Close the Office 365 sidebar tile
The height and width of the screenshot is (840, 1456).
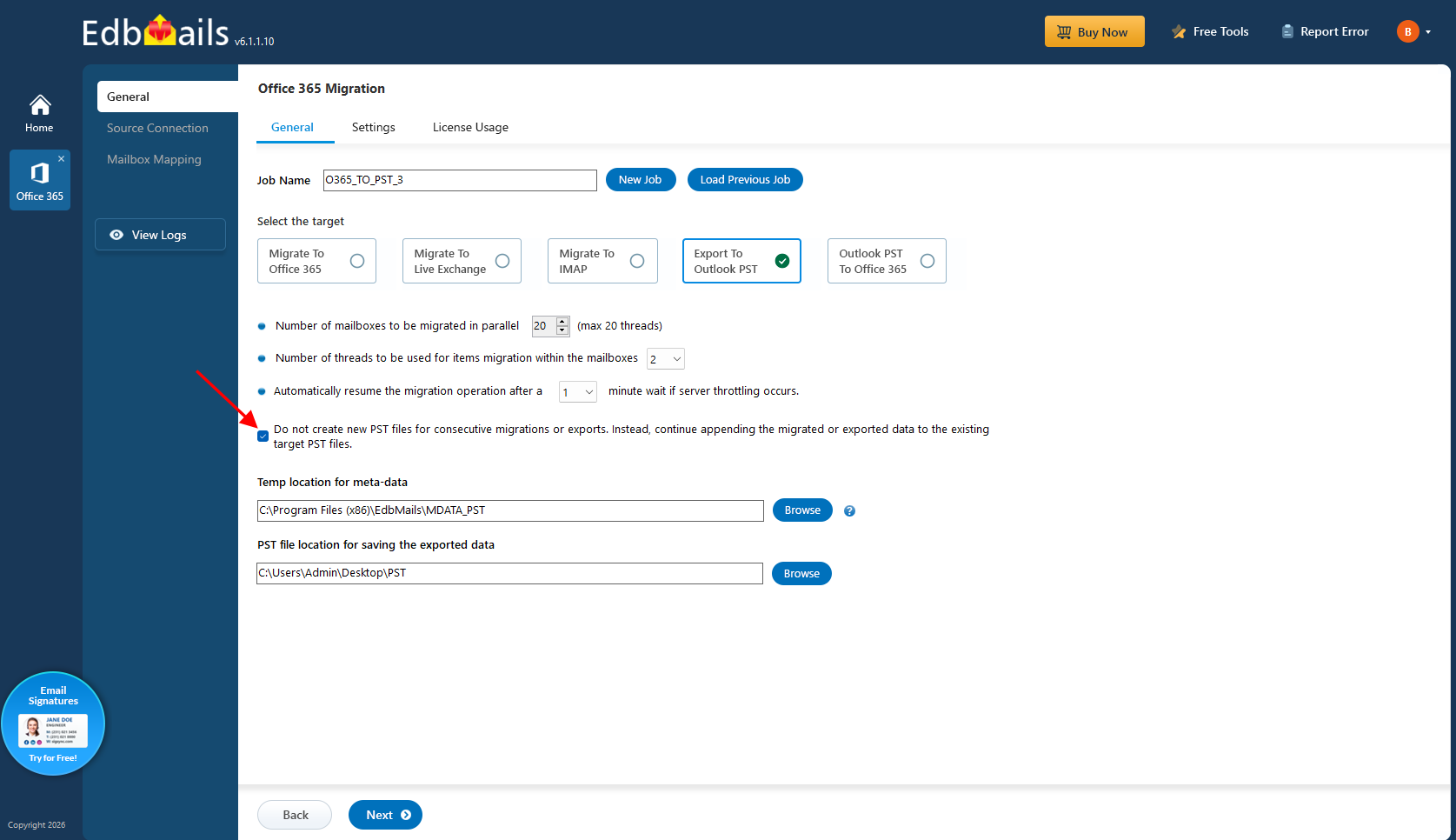(x=61, y=158)
